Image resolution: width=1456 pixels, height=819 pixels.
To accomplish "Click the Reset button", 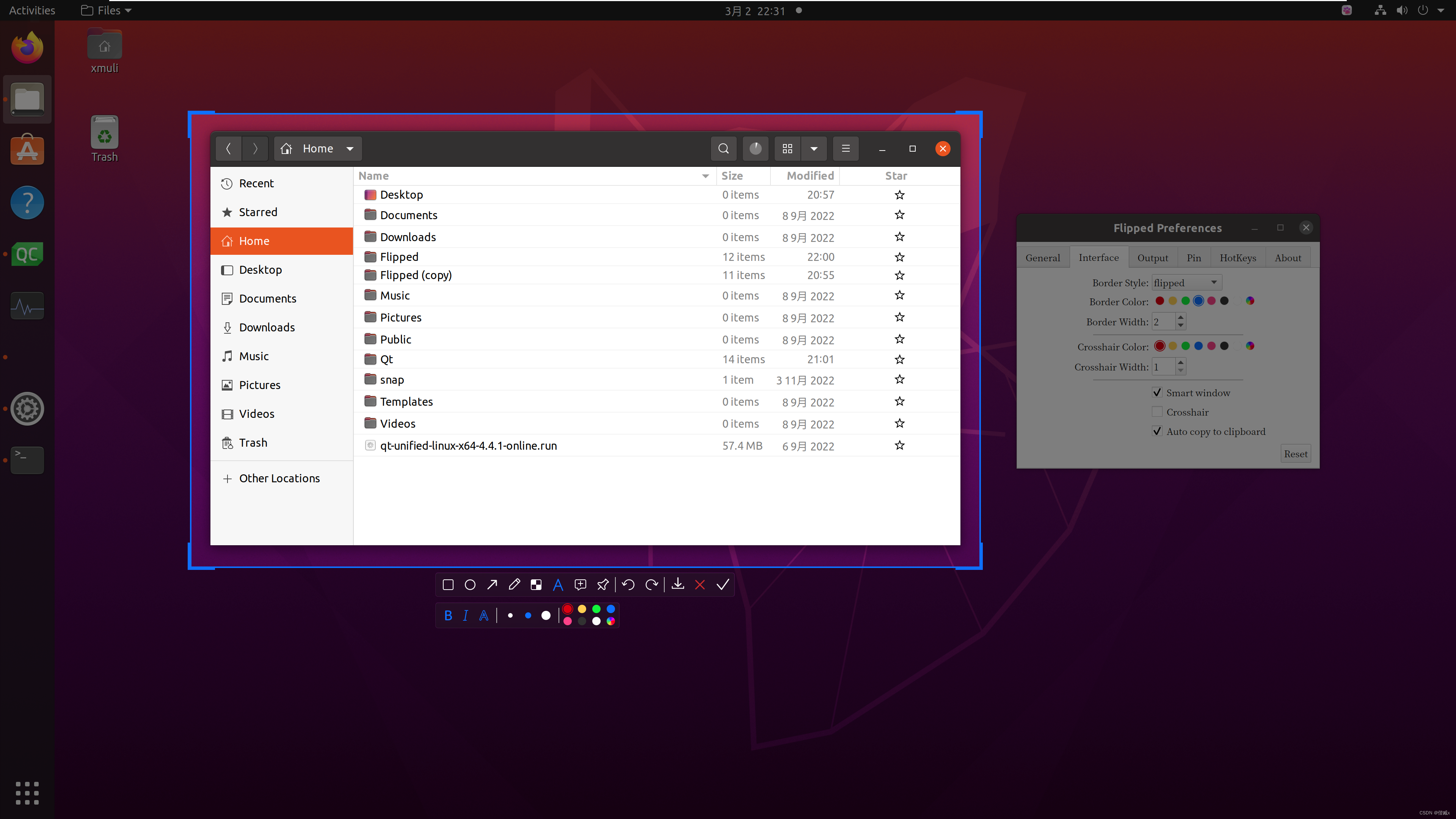I will tap(1295, 454).
